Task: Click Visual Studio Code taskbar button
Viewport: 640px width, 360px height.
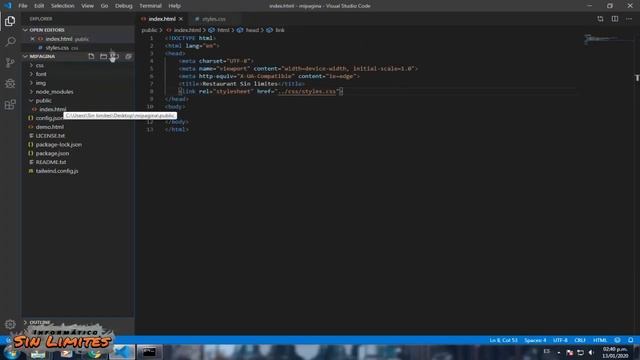Action: click(x=122, y=352)
